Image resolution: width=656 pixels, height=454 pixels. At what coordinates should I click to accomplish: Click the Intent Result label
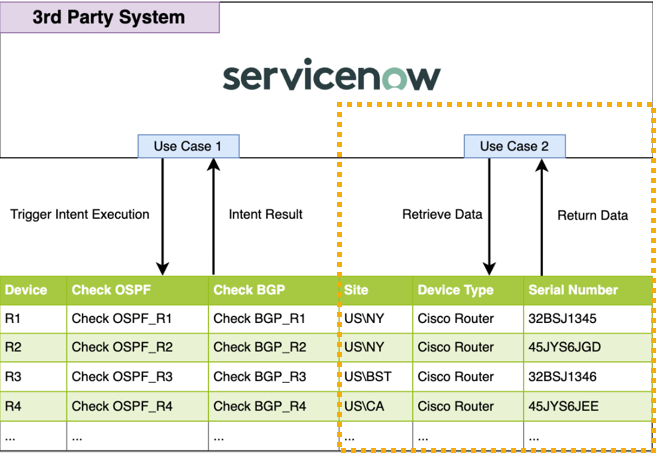(265, 214)
